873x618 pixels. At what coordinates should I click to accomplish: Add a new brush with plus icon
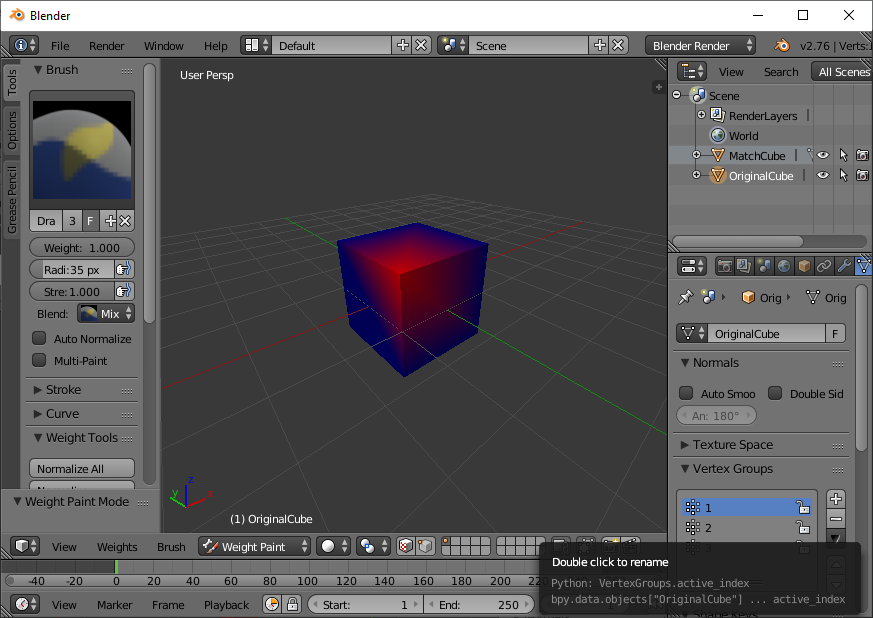[x=110, y=221]
